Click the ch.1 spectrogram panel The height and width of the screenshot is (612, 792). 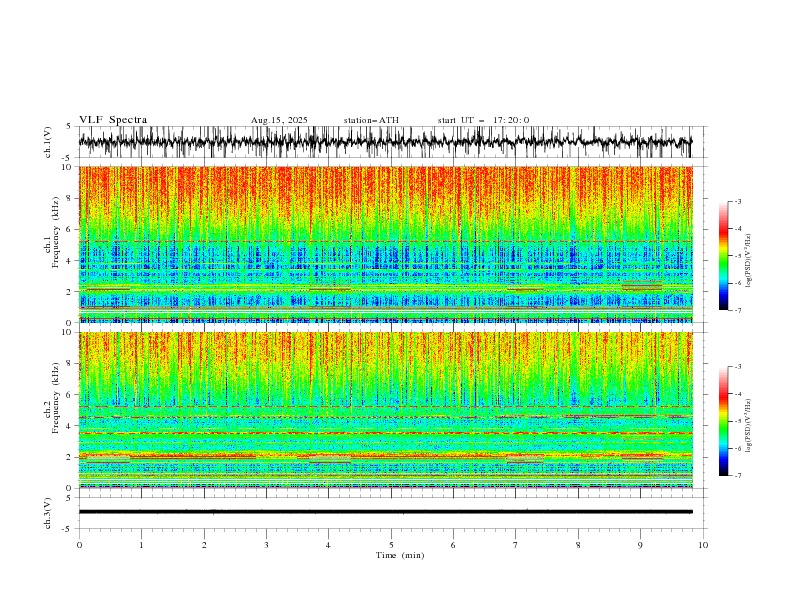(385, 244)
